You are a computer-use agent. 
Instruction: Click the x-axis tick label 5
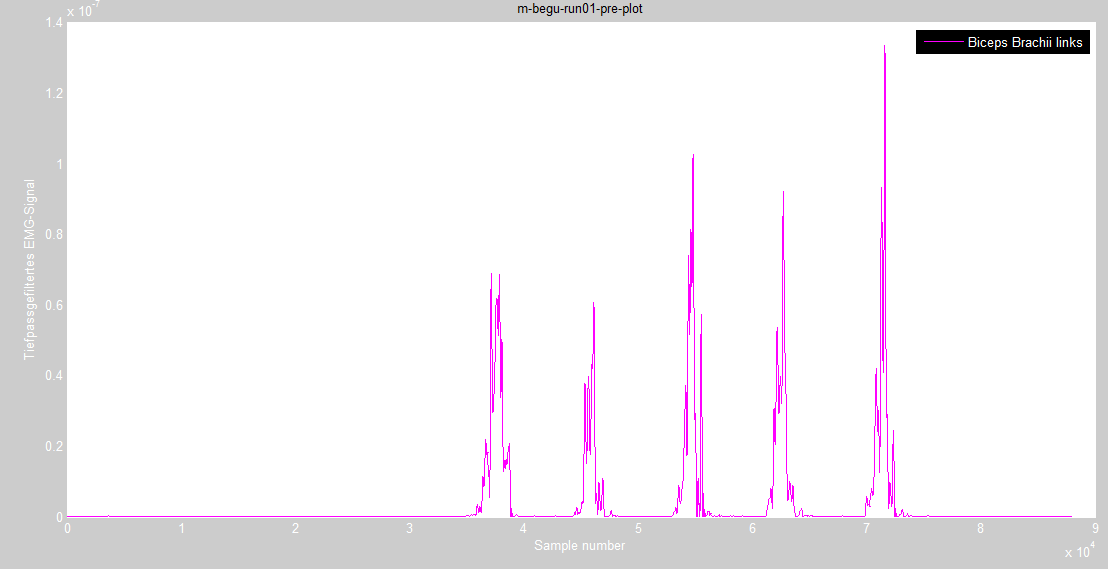[x=638, y=529]
